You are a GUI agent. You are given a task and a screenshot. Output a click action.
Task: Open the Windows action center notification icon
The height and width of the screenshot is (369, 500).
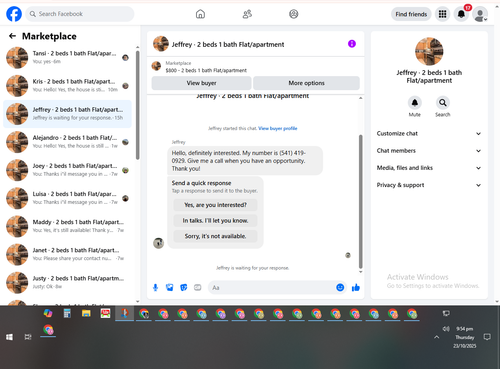click(487, 337)
